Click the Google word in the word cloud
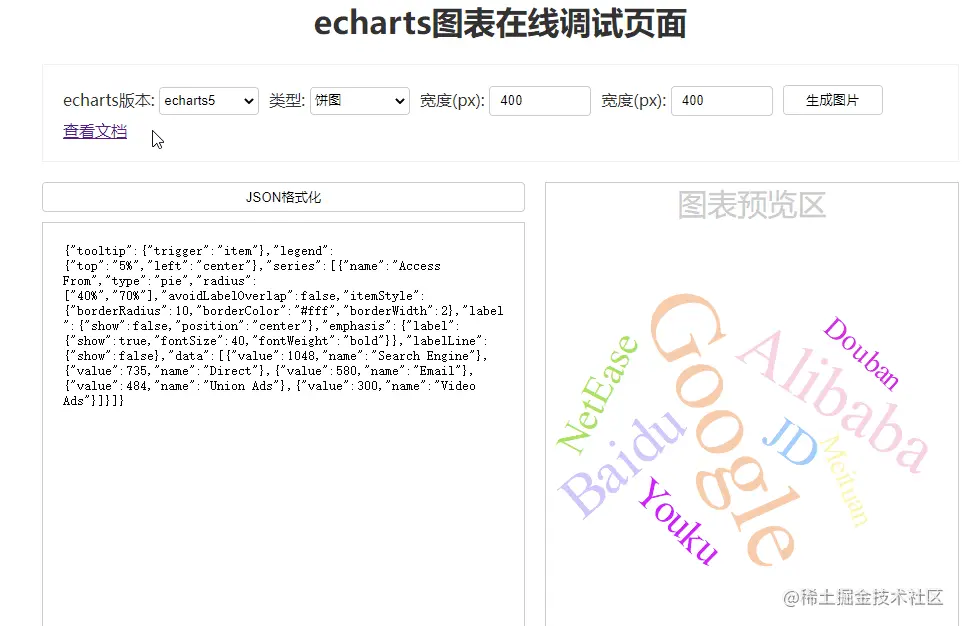Screen dimensions: 963x626 pyautogui.click(x=727, y=430)
